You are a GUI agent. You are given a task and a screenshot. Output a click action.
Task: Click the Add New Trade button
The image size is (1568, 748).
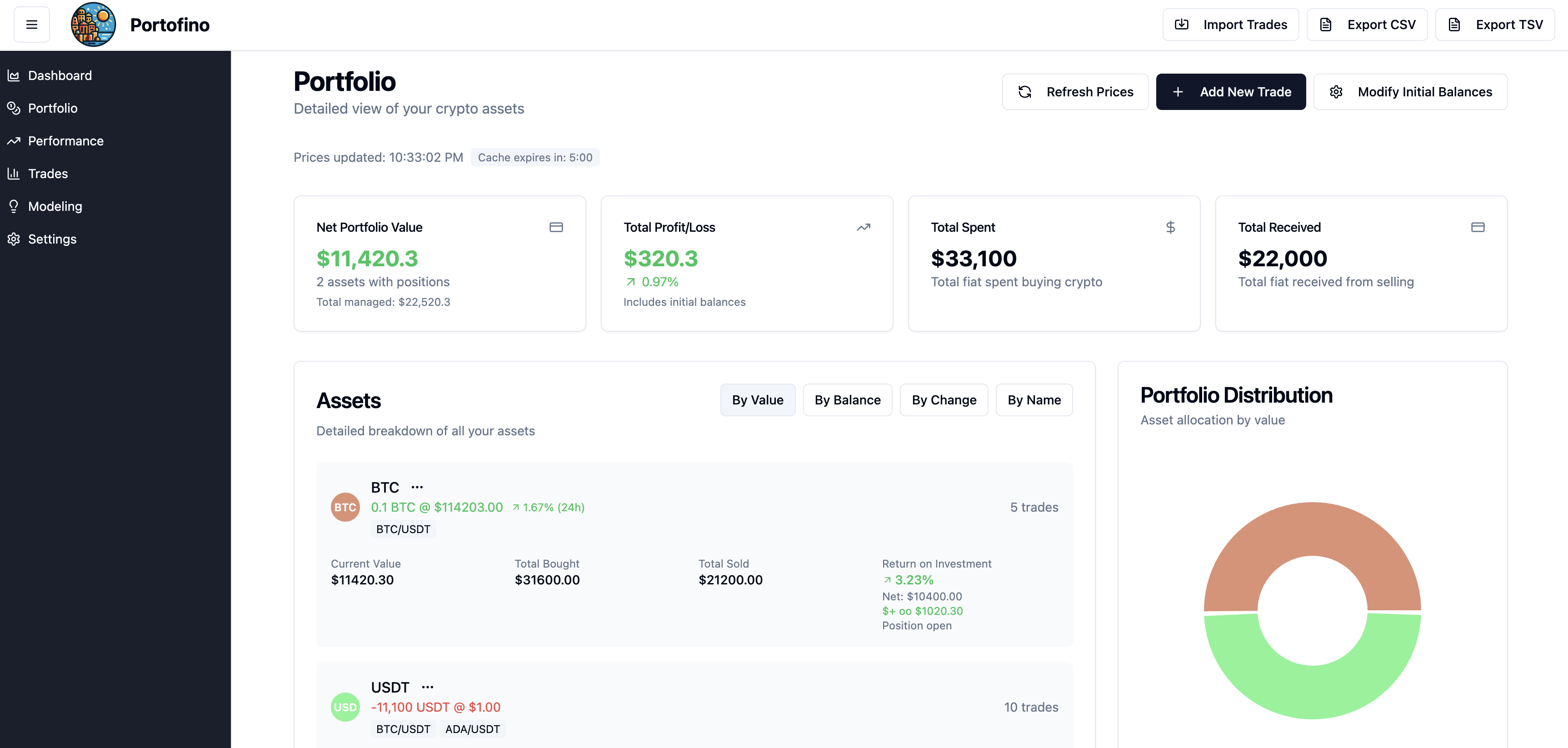pos(1231,92)
